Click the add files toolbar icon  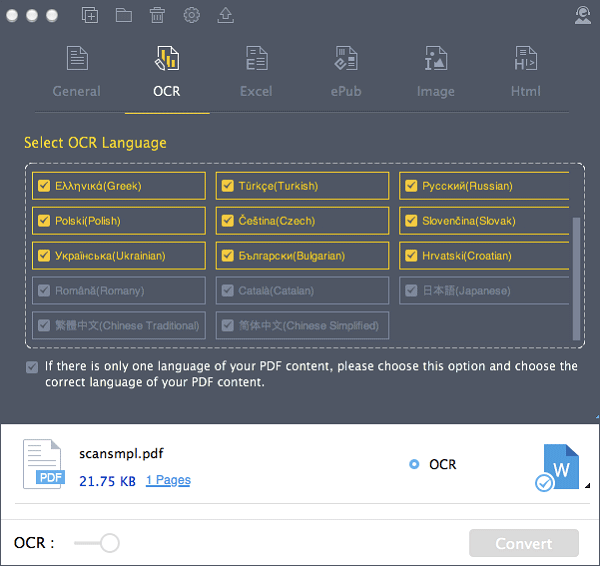[x=90, y=15]
